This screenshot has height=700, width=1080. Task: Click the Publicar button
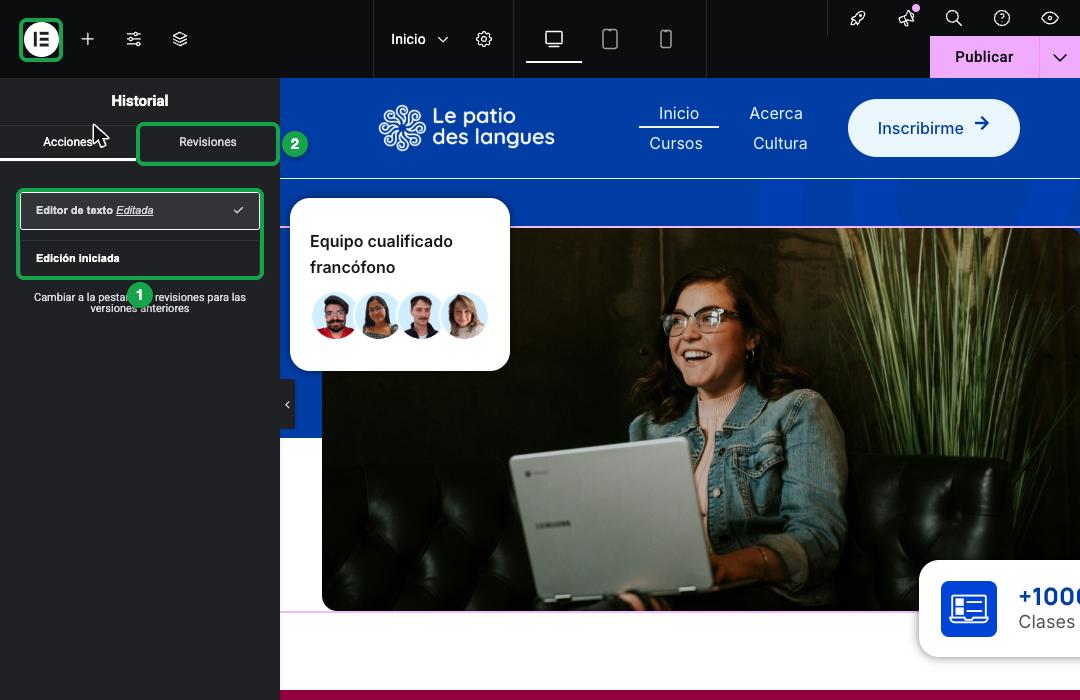pyautogui.click(x=984, y=57)
